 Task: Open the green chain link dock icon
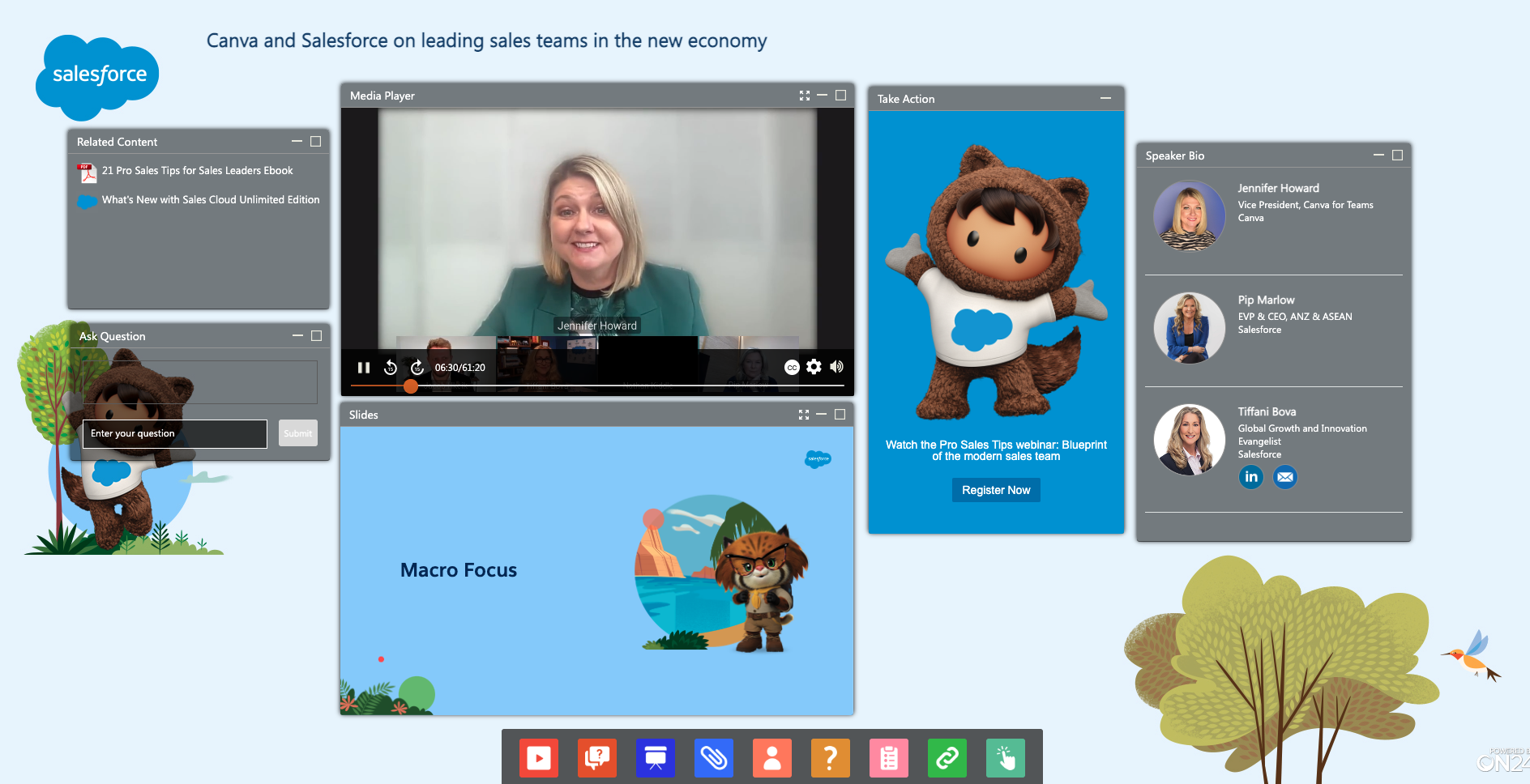click(x=947, y=758)
